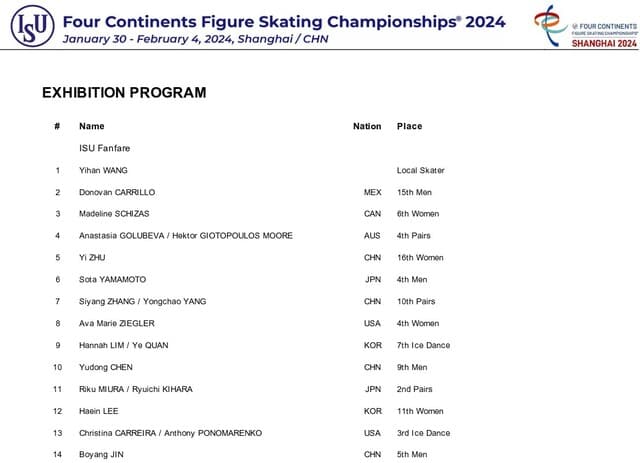Image resolution: width=640 pixels, height=463 pixels.
Task: Click the event date and location line
Action: click(196, 39)
